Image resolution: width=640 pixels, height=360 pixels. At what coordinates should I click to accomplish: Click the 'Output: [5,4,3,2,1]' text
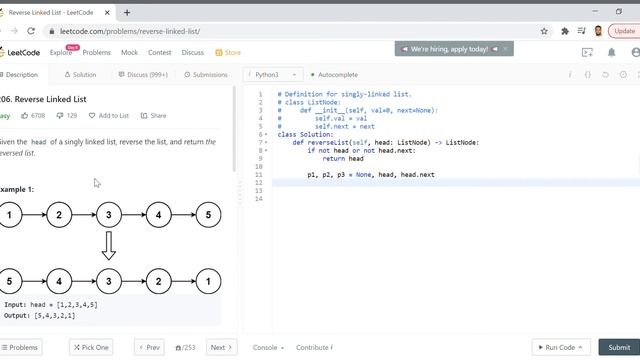(x=40, y=316)
